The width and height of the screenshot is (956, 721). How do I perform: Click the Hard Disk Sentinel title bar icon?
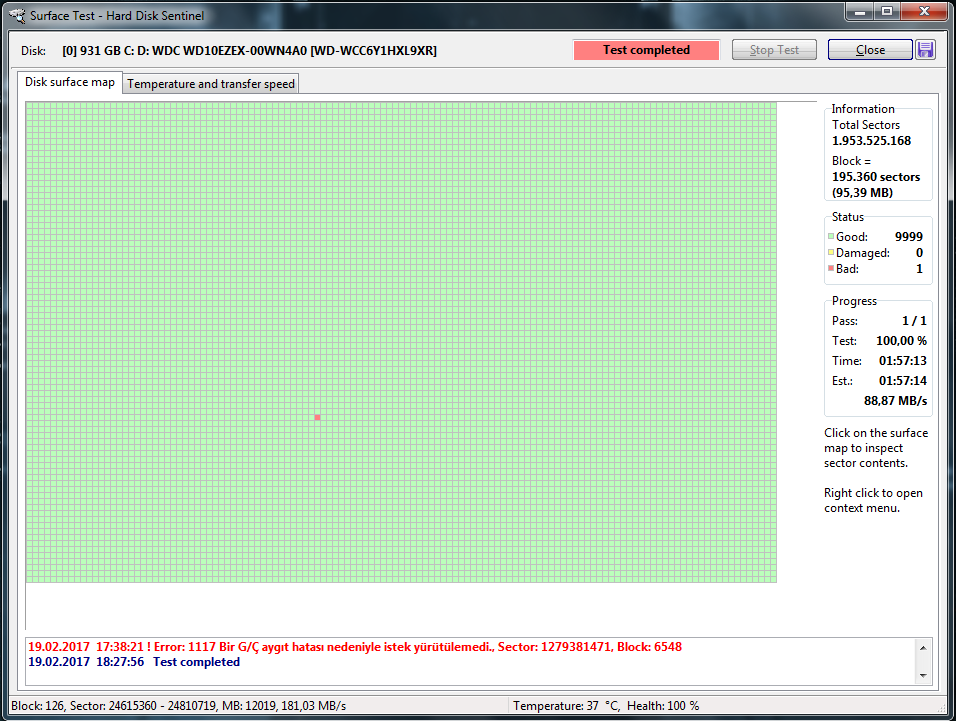[17, 16]
